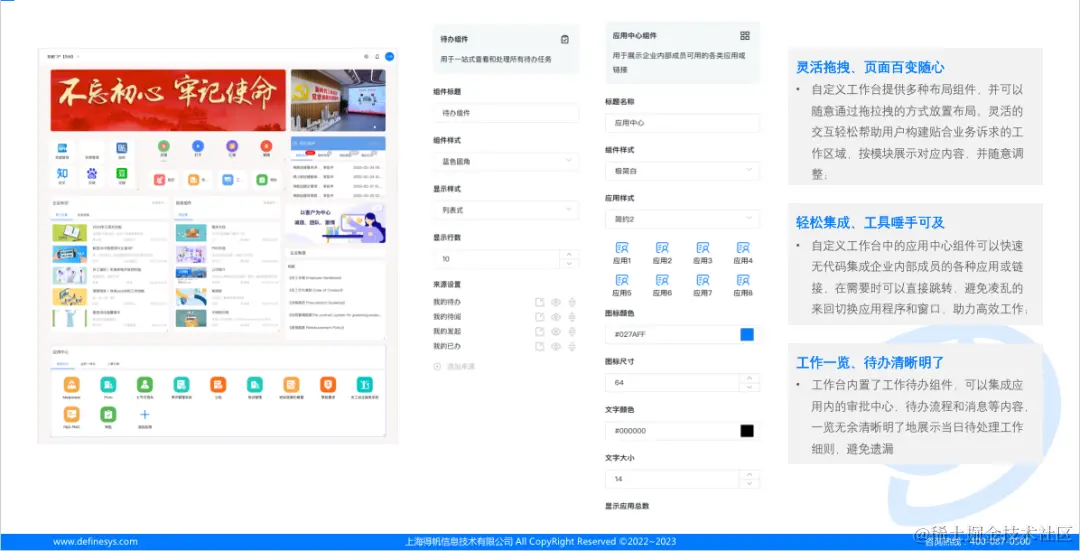Click the blue 知 app icon
The image size is (1080, 551).
63,174
